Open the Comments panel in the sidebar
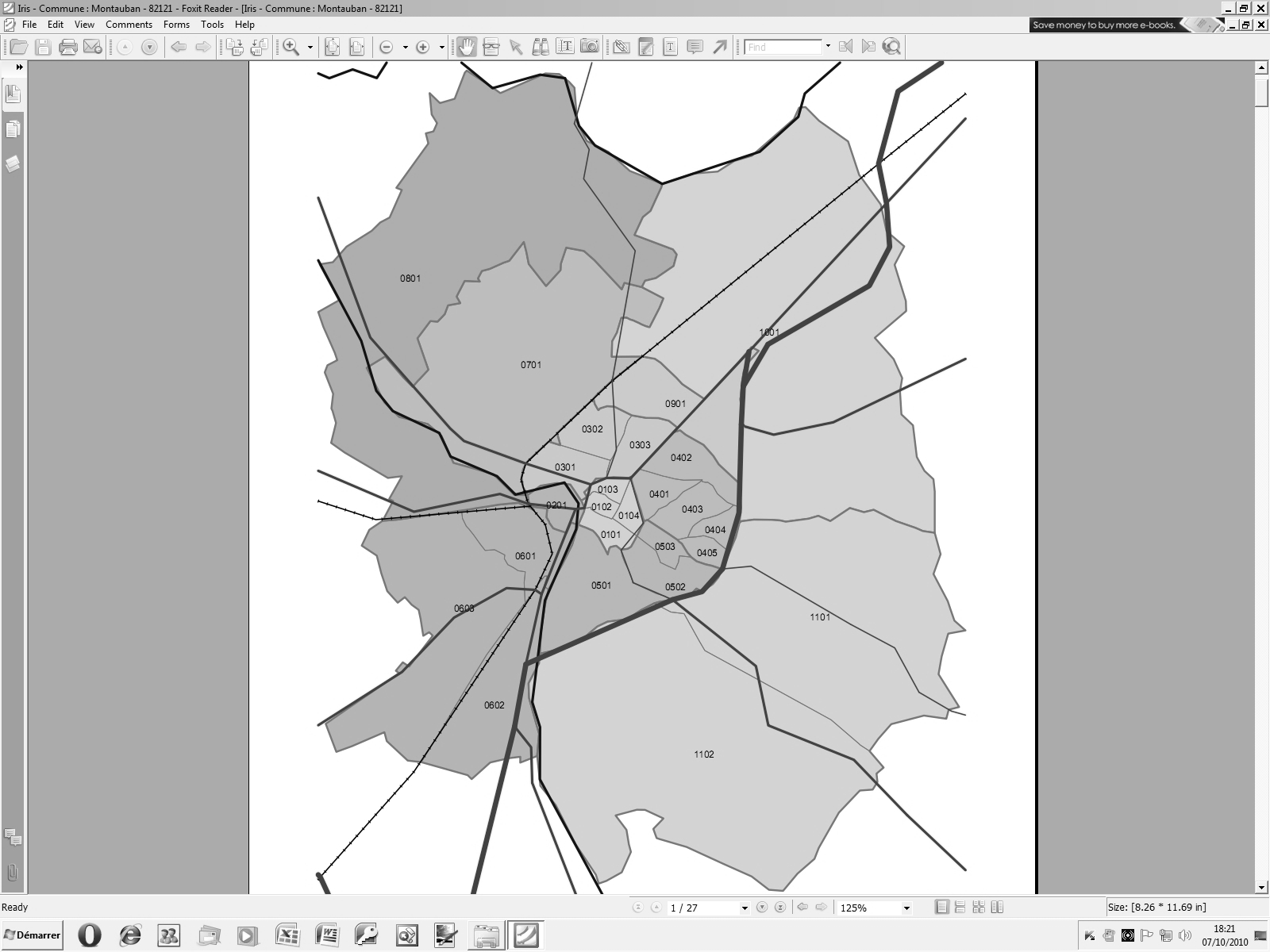Screen dimensions: 1270x952 click(13, 837)
